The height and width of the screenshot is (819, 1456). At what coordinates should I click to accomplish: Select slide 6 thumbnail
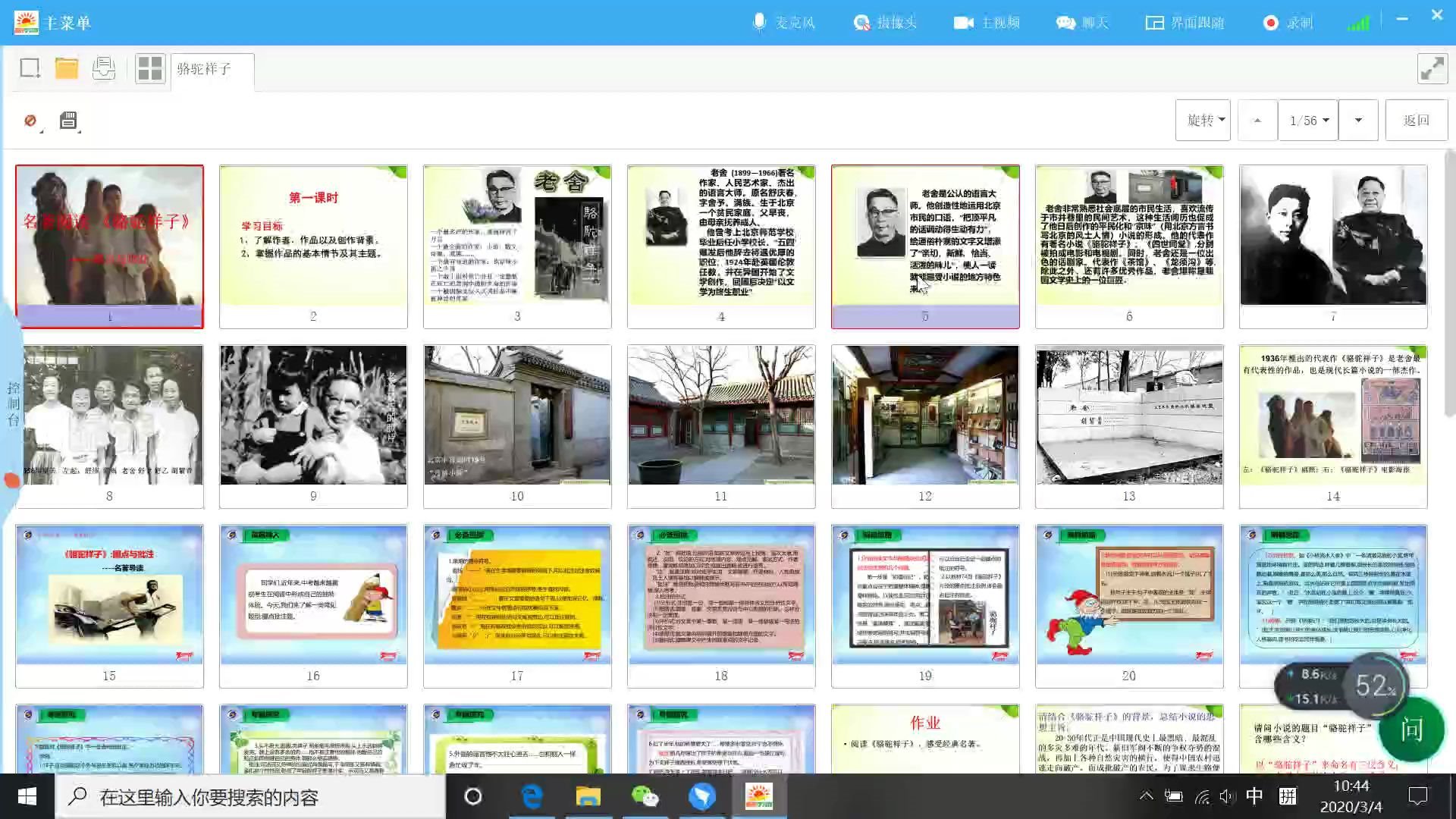point(1129,246)
